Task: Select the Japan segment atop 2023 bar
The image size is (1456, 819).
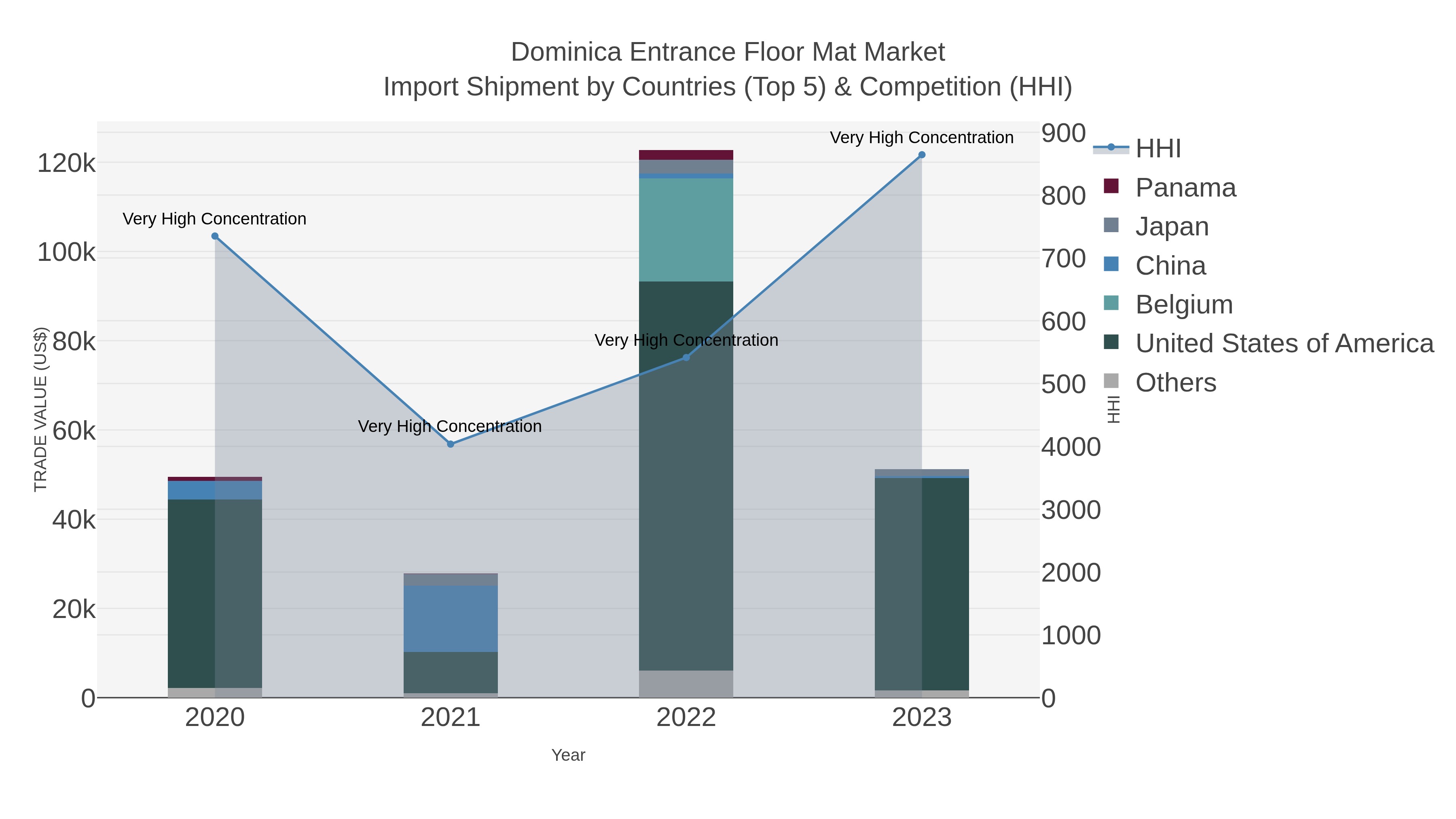Action: point(922,473)
